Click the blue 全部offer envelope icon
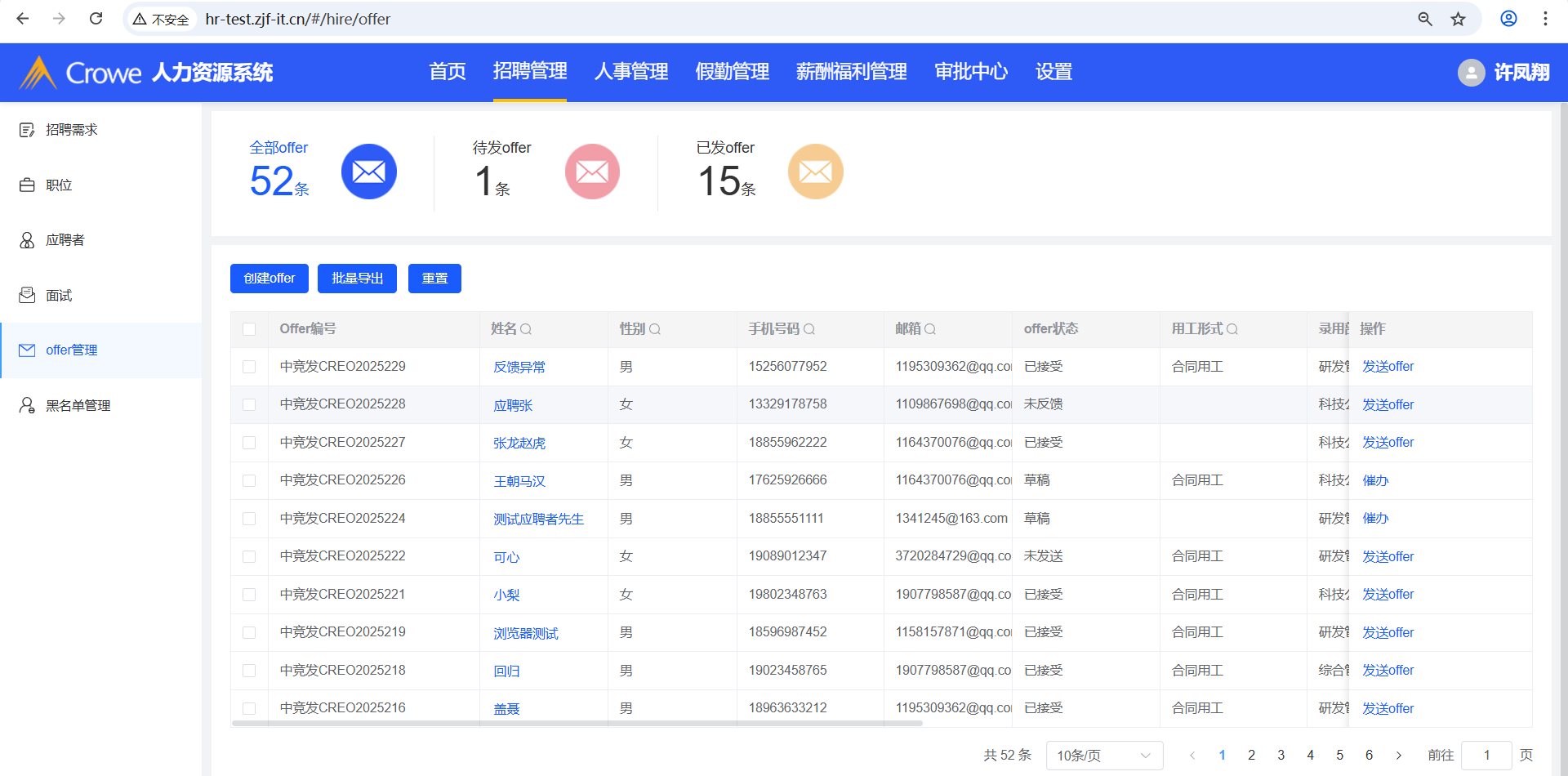This screenshot has width=1568, height=776. pos(368,172)
